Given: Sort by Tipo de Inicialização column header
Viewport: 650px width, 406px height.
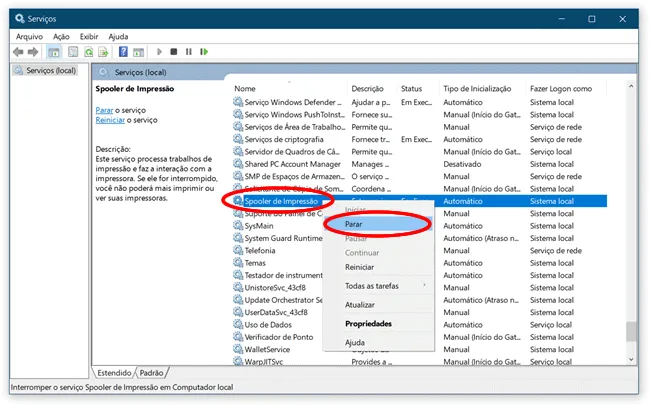Looking at the screenshot, I should (477, 88).
